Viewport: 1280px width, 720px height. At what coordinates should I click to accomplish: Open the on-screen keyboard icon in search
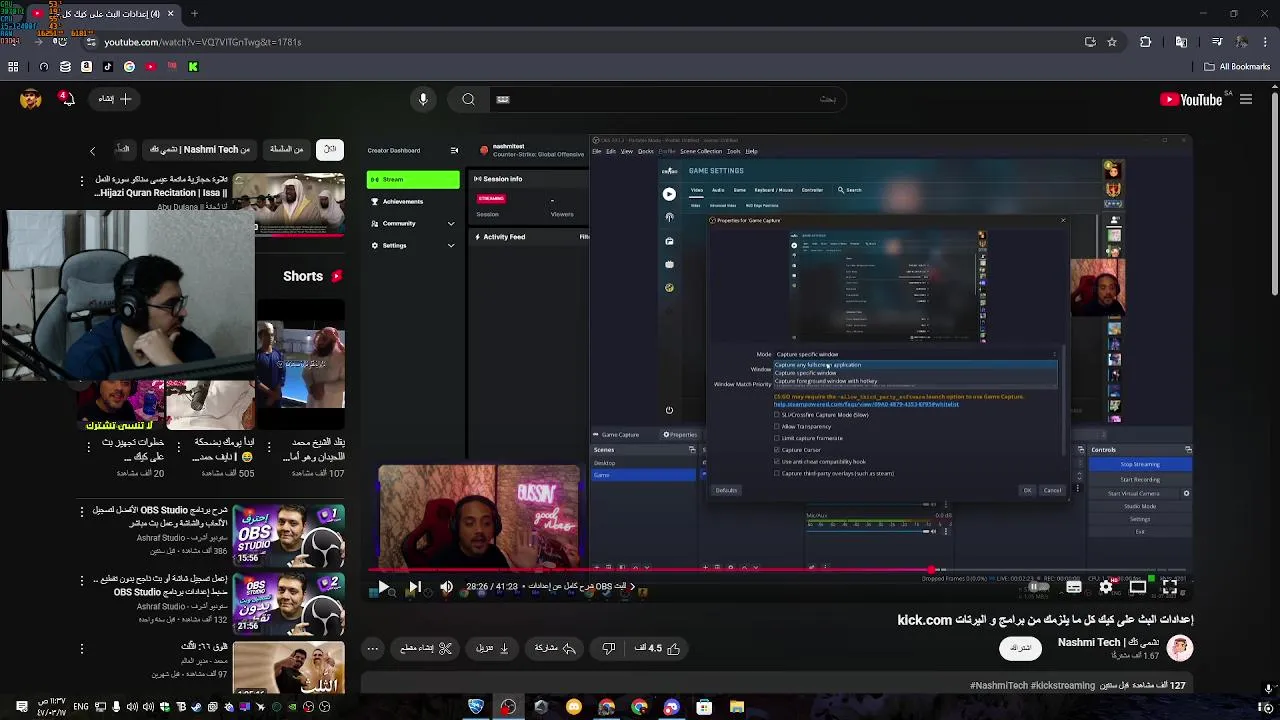point(503,99)
